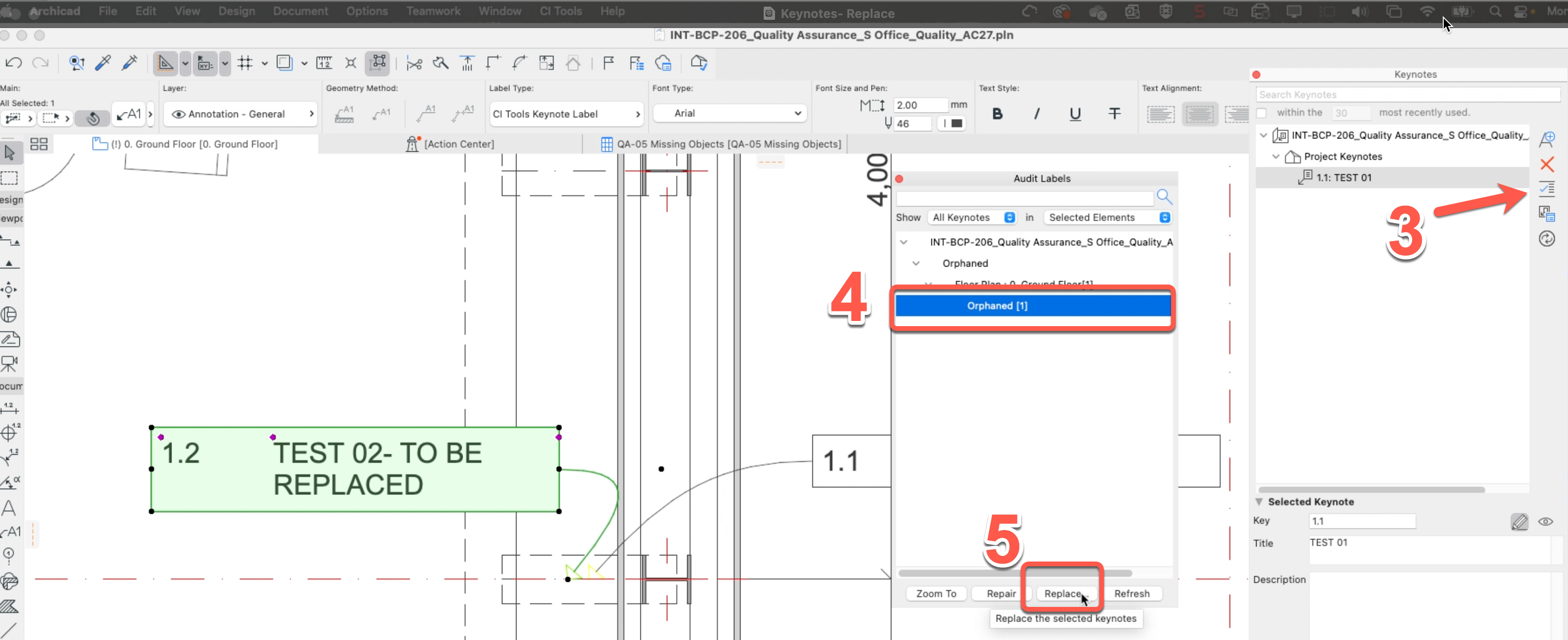This screenshot has height=640, width=1568.
Task: Toggle Bold text style
Action: click(997, 114)
